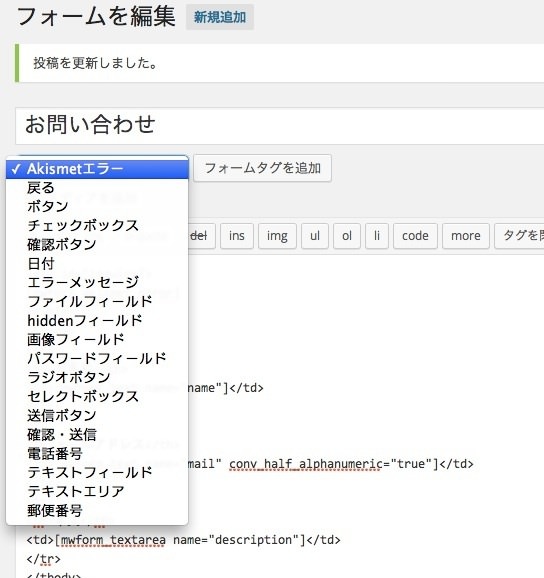Viewport: 544px width, 578px height.
Task: Select テキストエリア from the dropdown
Action: (97, 491)
